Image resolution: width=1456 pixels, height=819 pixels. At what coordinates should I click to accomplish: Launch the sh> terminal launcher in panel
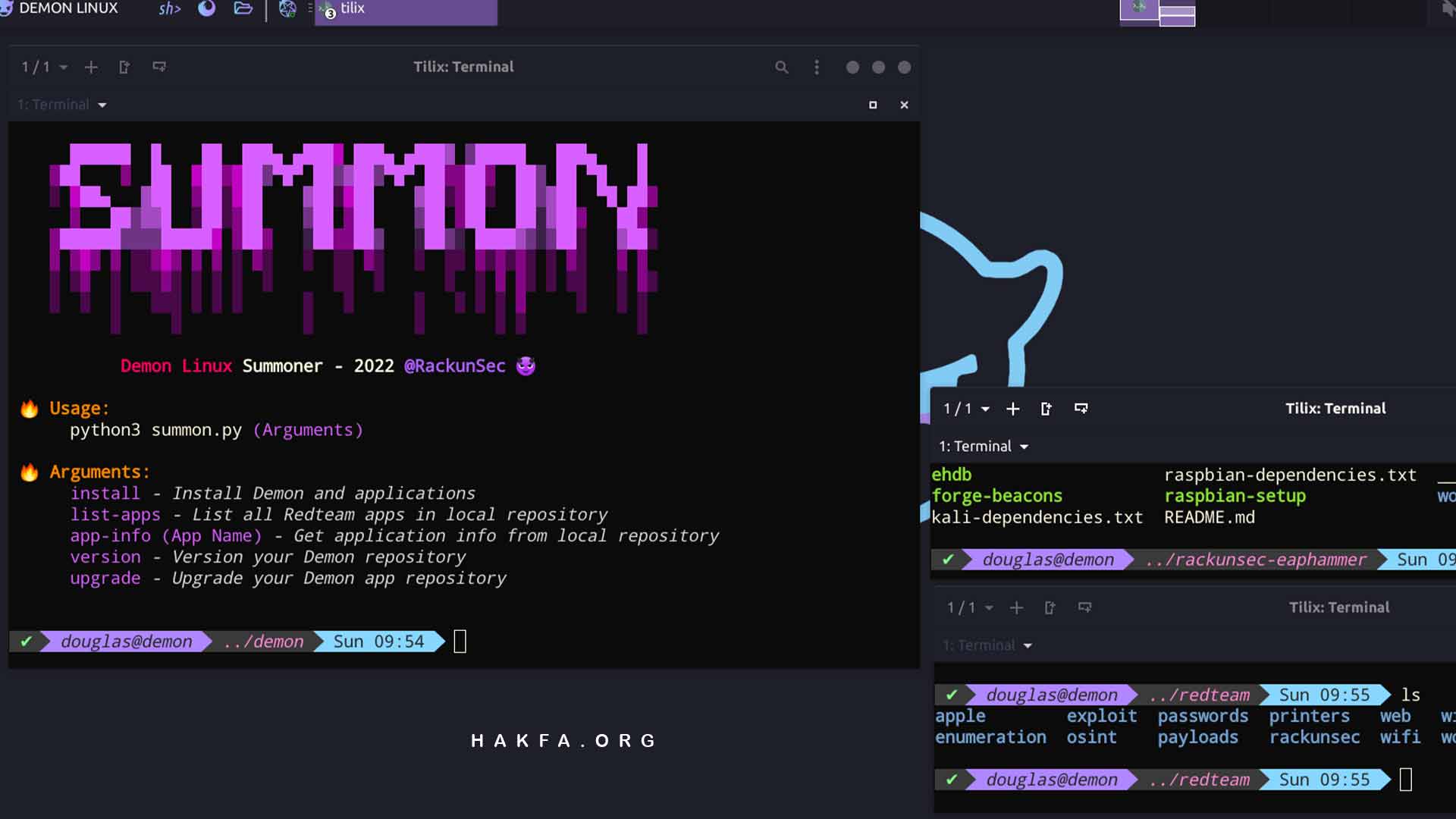[x=169, y=9]
